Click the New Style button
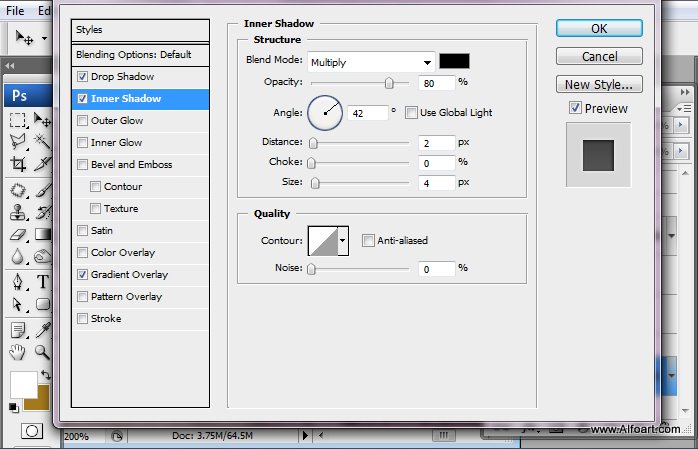698x449 pixels. point(599,84)
